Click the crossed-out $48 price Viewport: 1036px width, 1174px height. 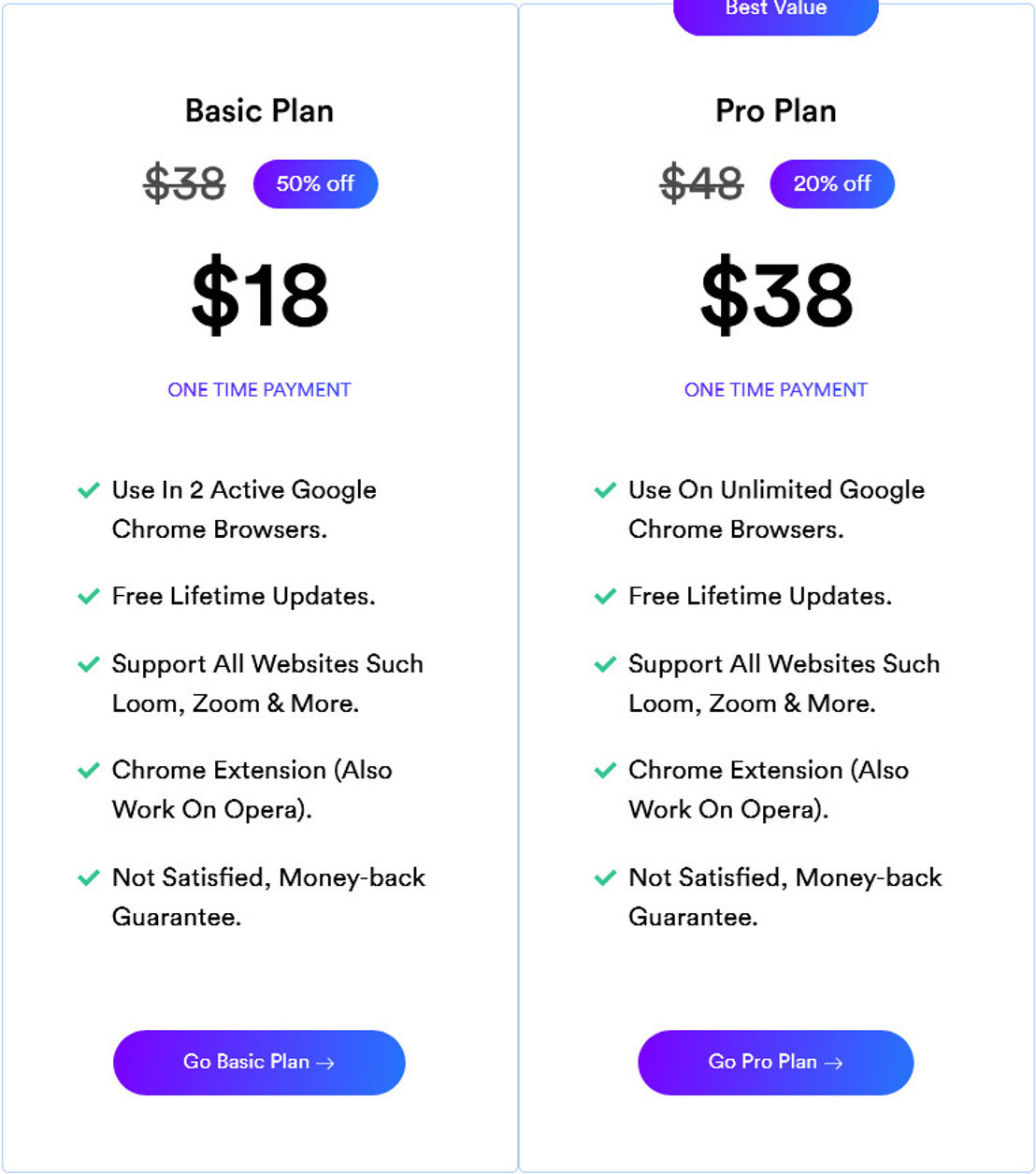(x=701, y=182)
